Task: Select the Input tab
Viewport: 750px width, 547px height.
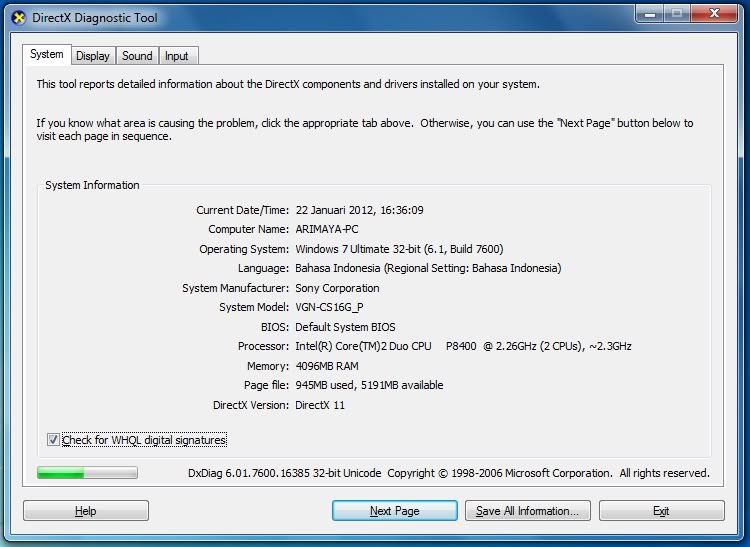Action: pyautogui.click(x=177, y=56)
